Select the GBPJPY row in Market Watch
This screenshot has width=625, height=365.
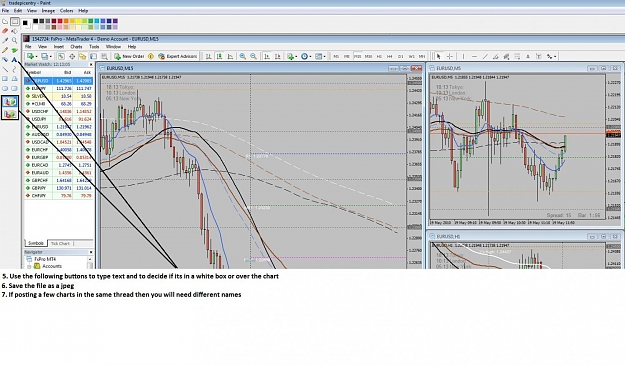pyautogui.click(x=59, y=188)
